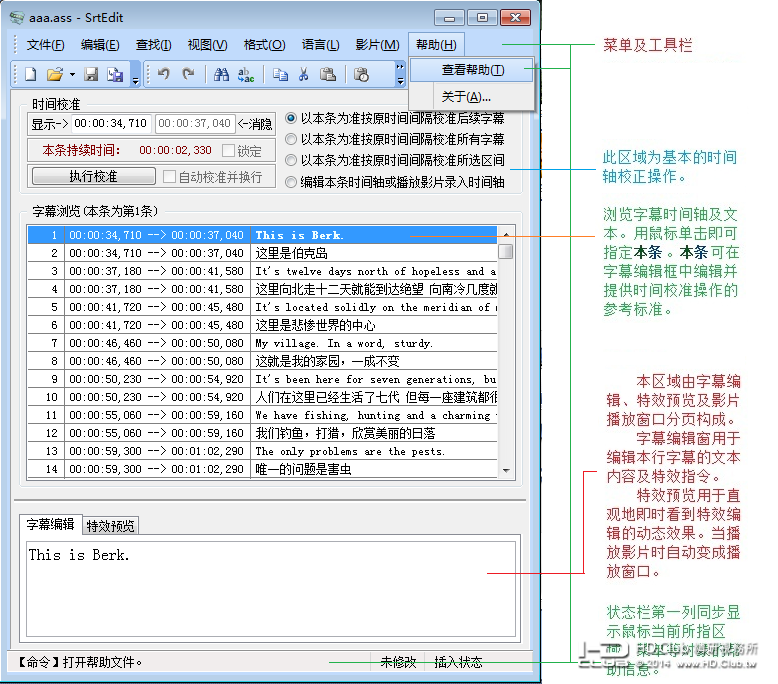
Task: Check the 自动校准并换行 checkbox
Action: pyautogui.click(x=169, y=177)
